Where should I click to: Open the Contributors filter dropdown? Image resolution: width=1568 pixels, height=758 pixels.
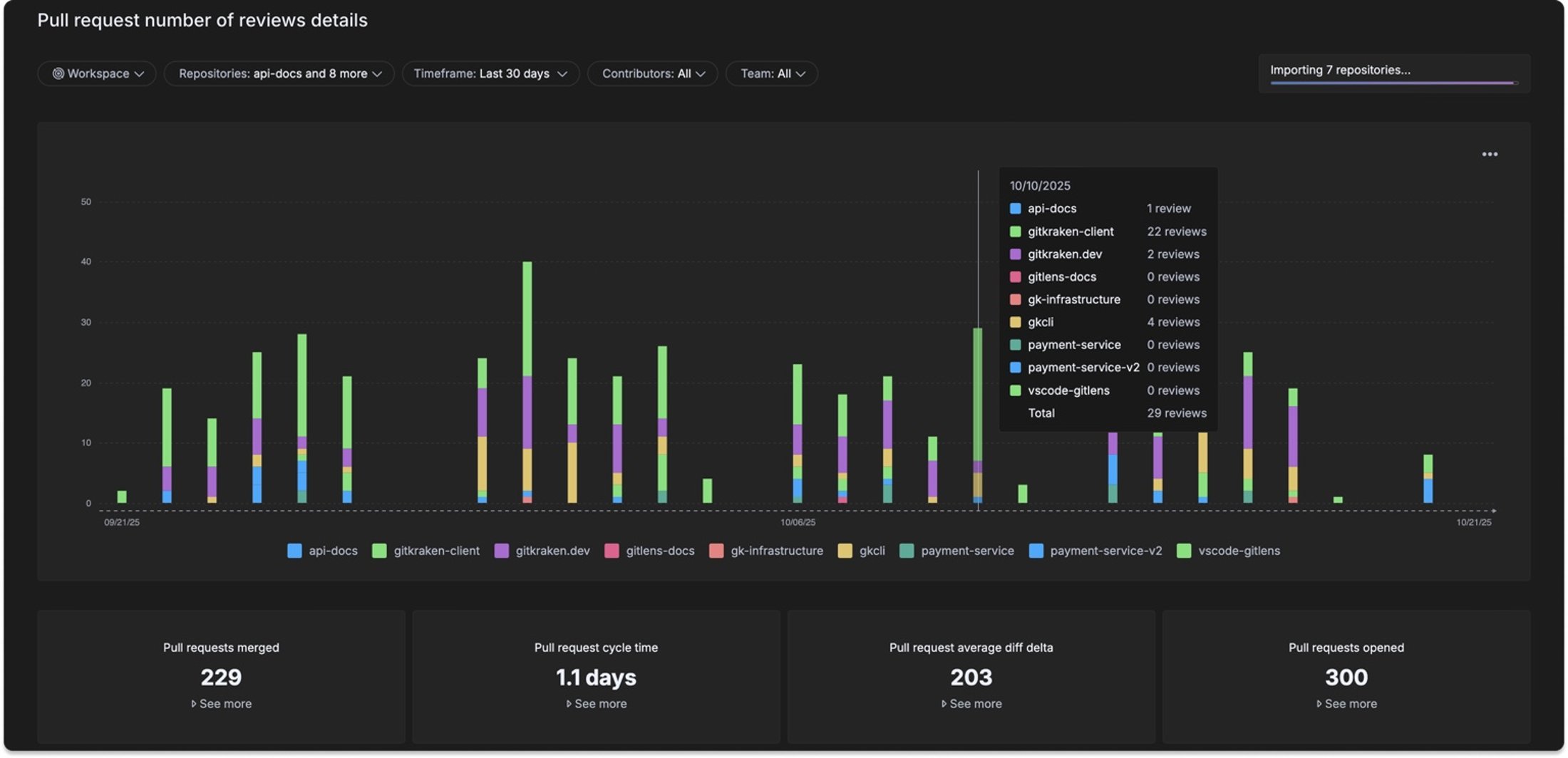click(x=652, y=73)
